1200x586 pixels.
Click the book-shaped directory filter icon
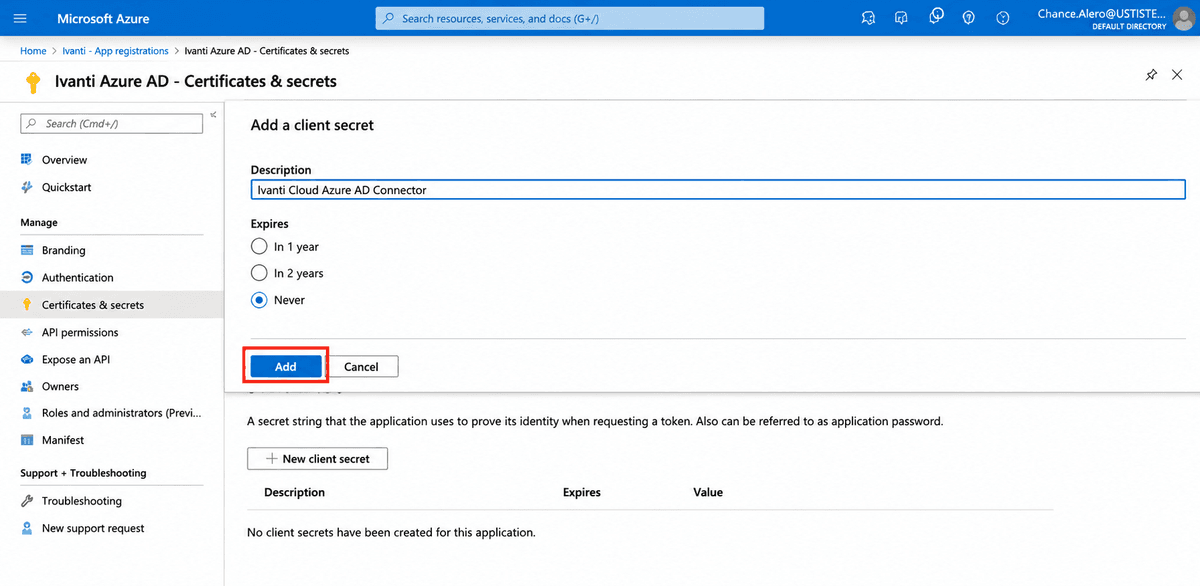click(x=902, y=18)
